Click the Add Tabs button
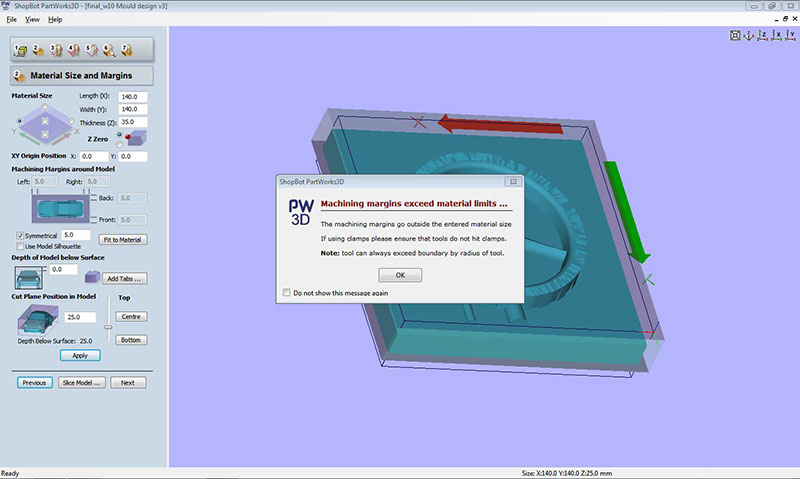 [x=124, y=279]
